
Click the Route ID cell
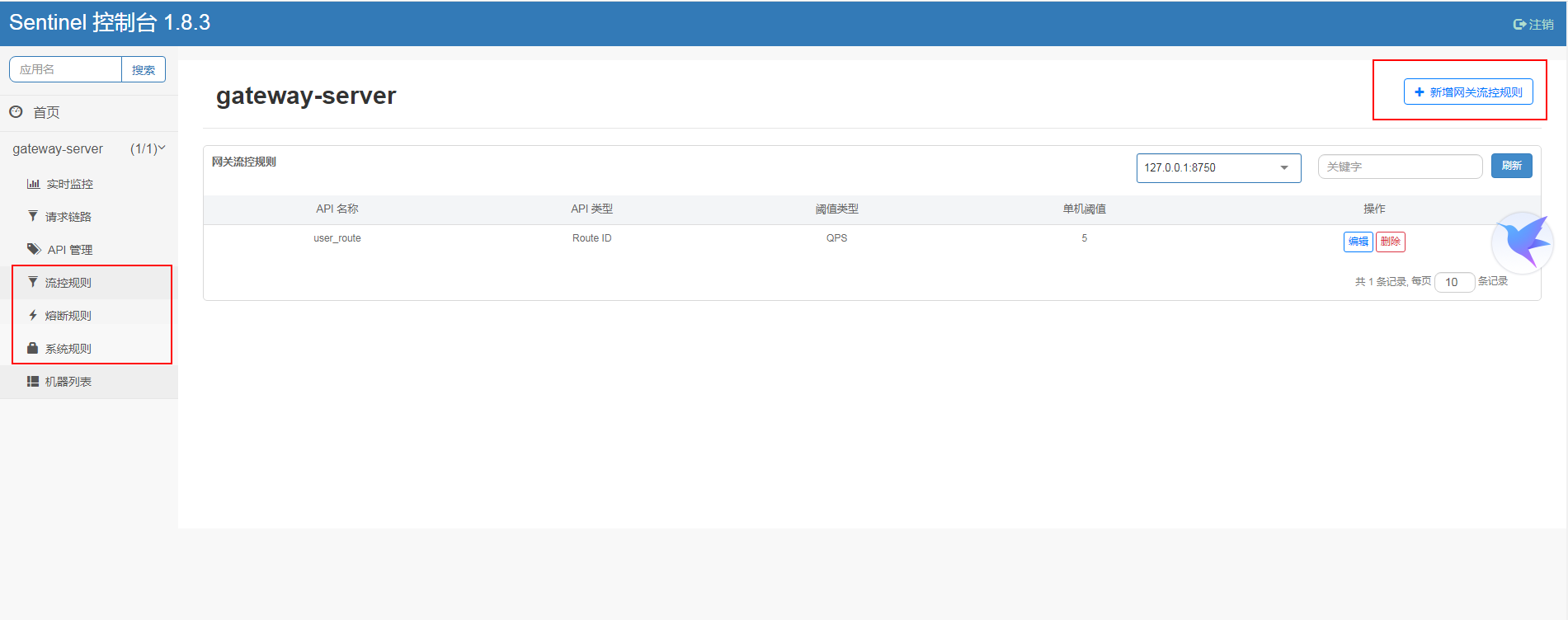tap(592, 238)
